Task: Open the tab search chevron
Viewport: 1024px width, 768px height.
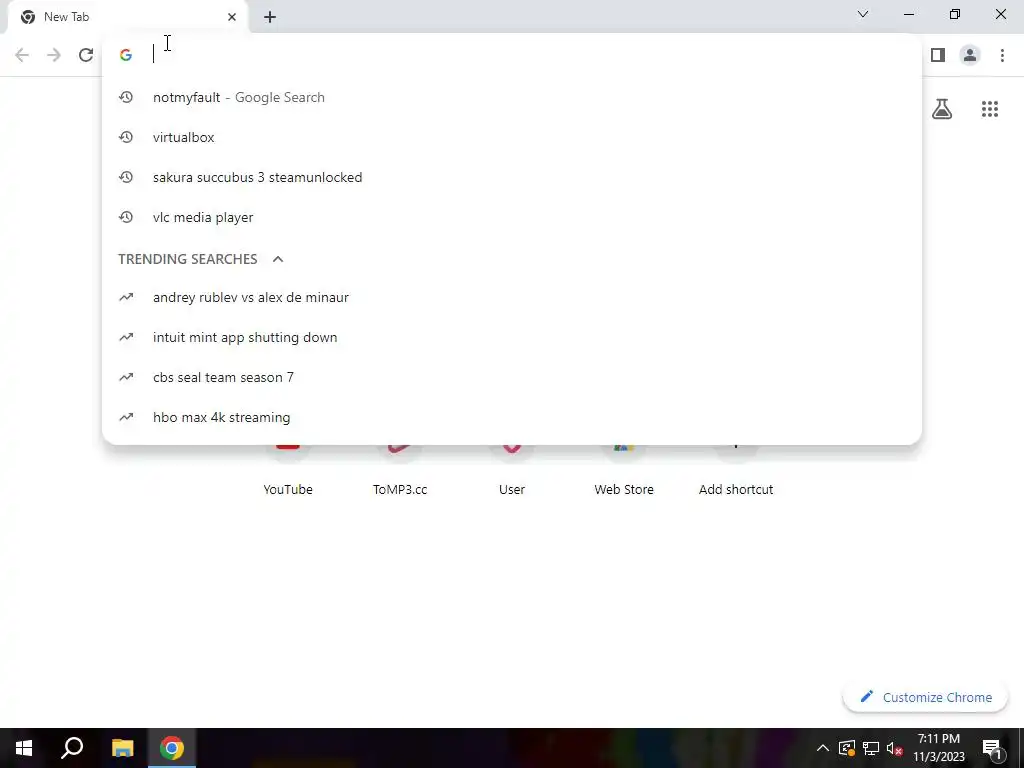Action: pyautogui.click(x=863, y=14)
